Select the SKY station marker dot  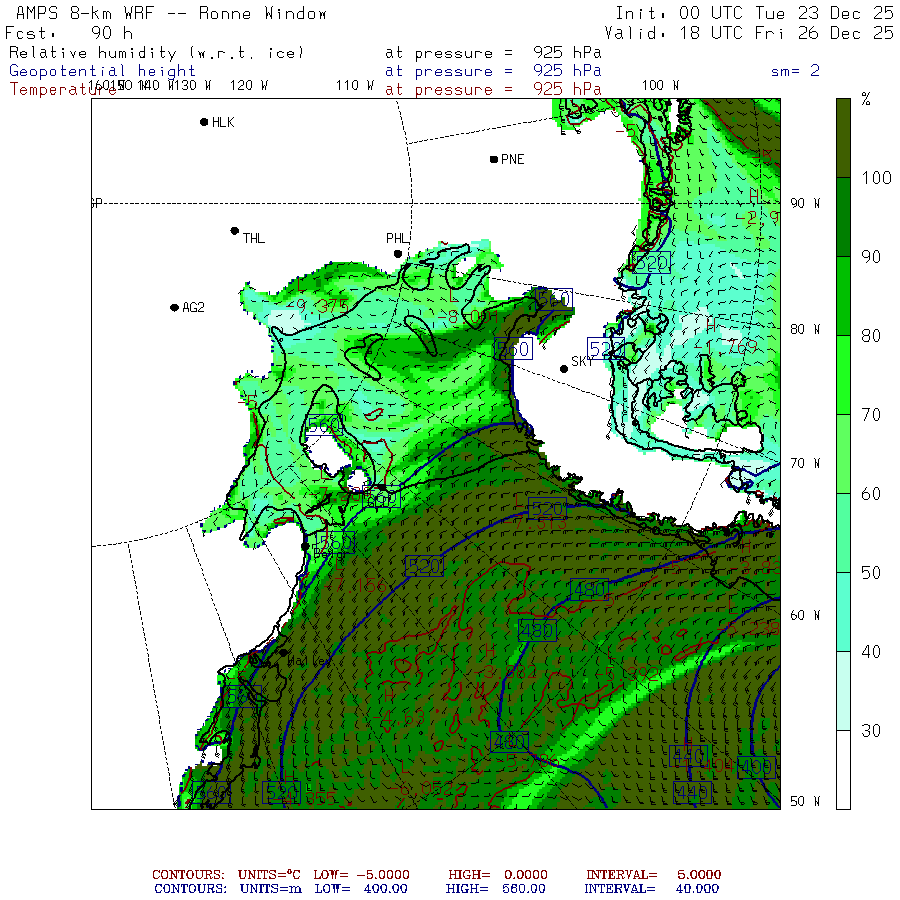point(564,369)
